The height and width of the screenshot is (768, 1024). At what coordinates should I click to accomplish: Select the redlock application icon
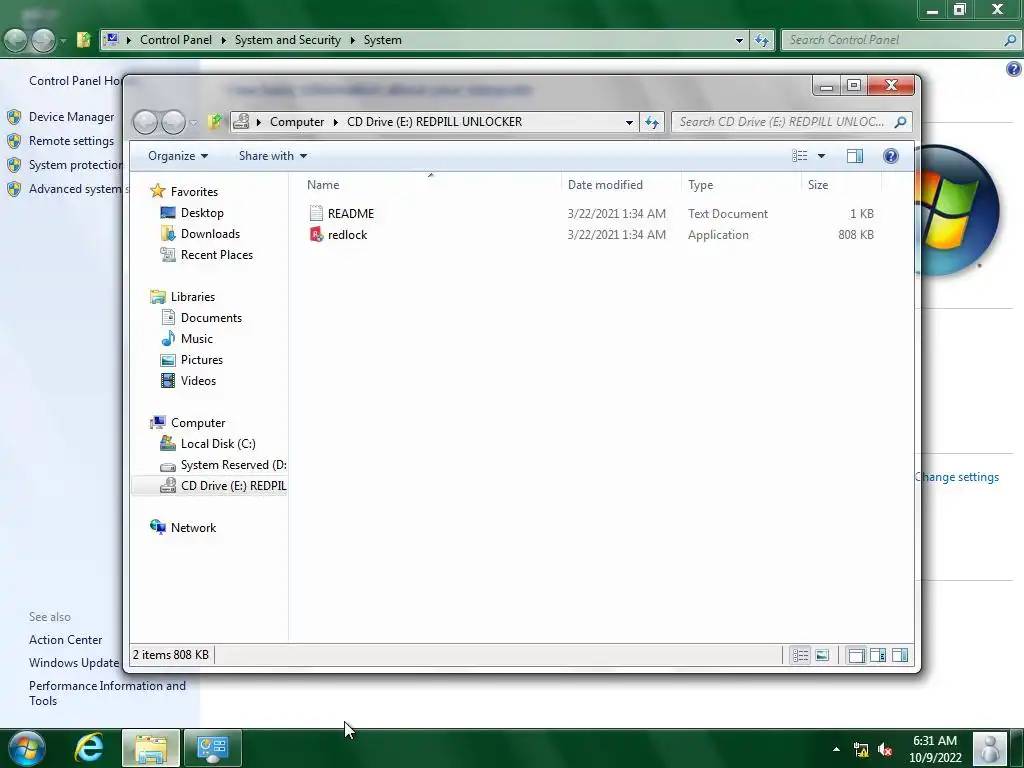tap(316, 234)
